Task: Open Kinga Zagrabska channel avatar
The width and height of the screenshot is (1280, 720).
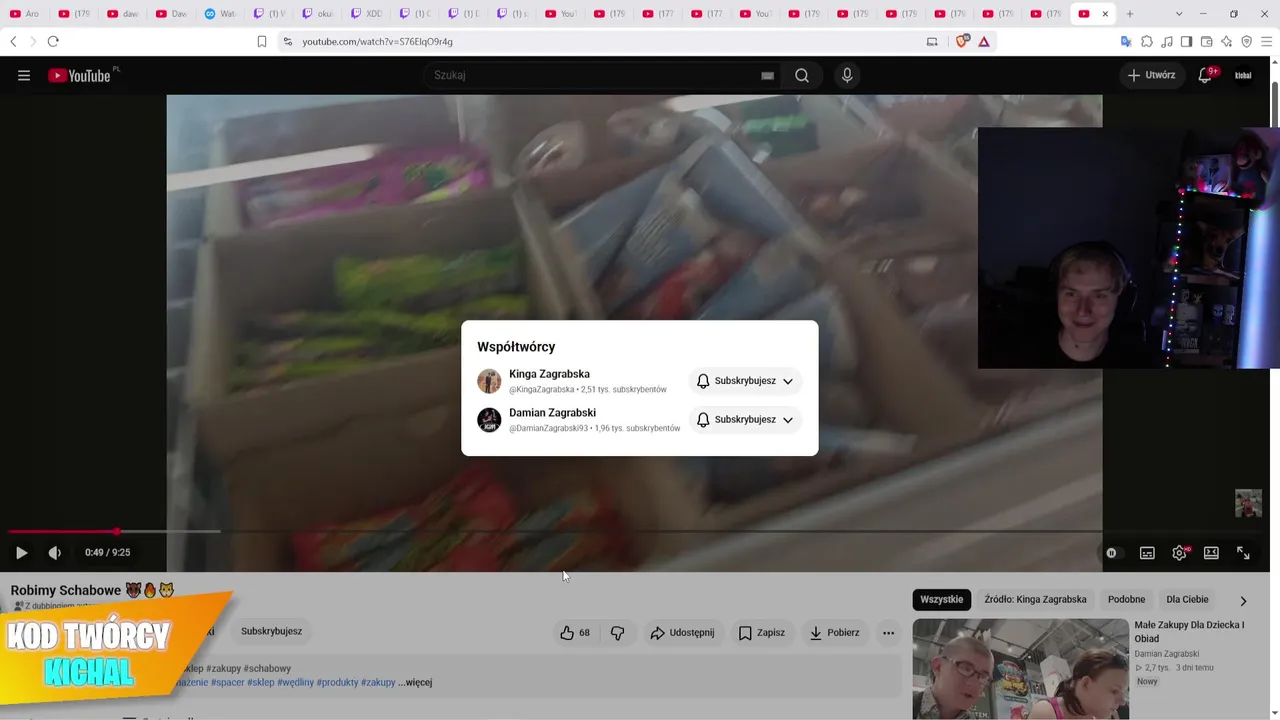Action: point(489,381)
